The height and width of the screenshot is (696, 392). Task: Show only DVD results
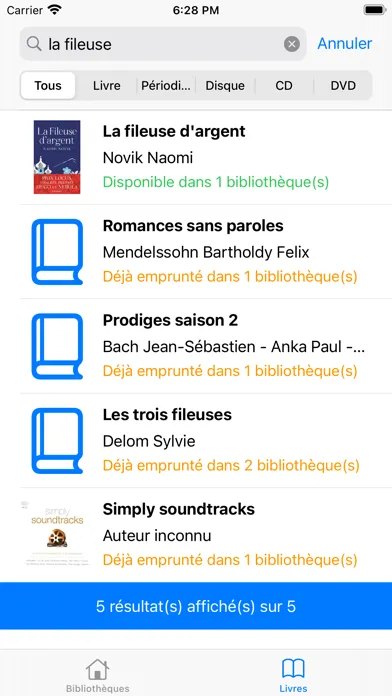[x=343, y=86]
